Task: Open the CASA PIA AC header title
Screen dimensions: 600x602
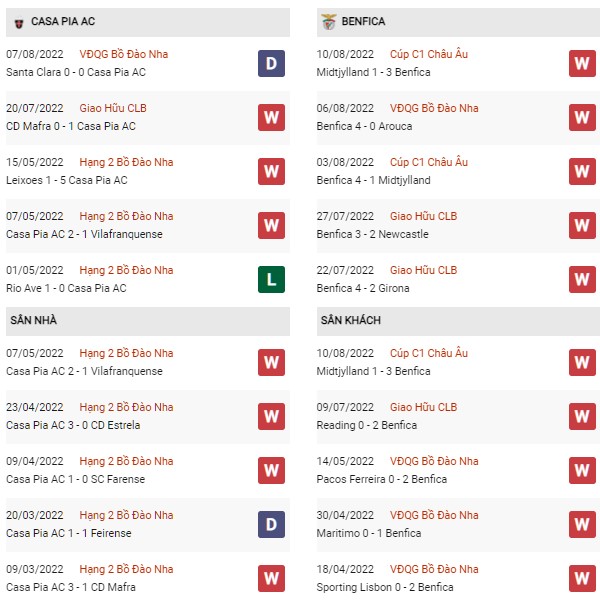Action: pyautogui.click(x=63, y=22)
